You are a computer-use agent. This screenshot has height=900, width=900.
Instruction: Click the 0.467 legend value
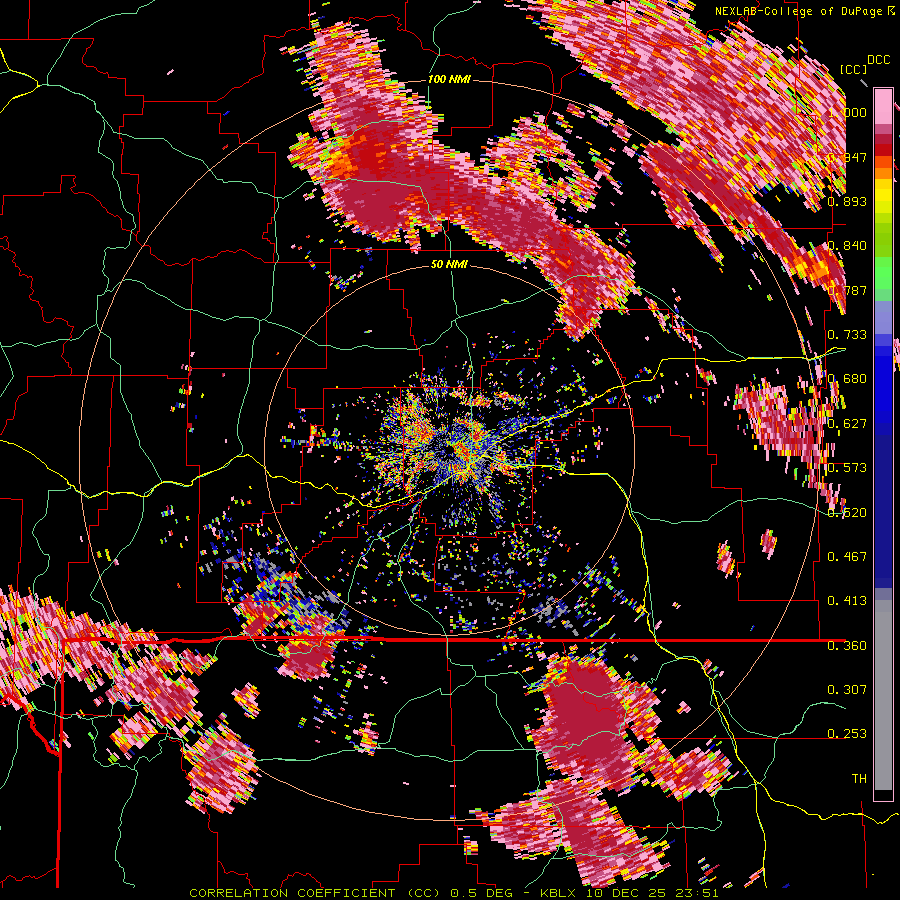(847, 557)
